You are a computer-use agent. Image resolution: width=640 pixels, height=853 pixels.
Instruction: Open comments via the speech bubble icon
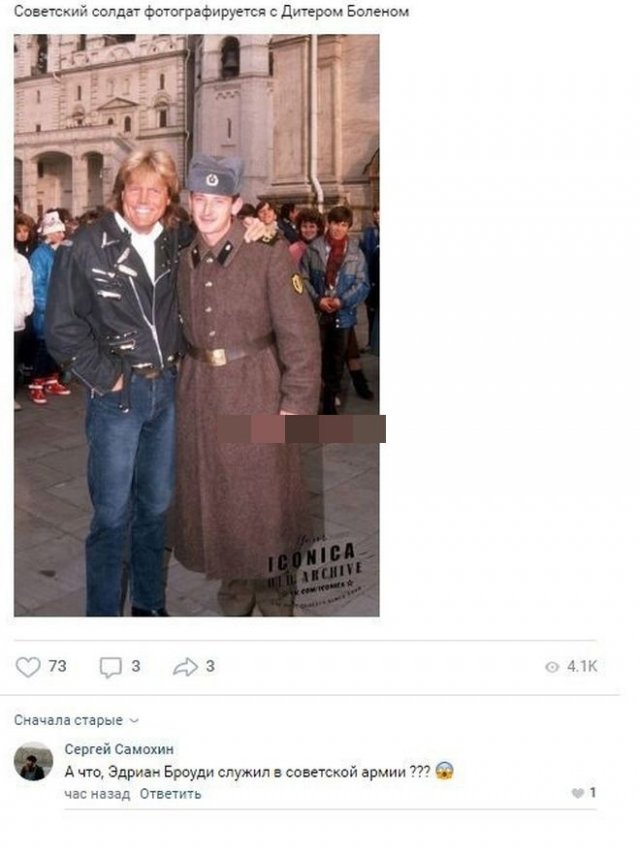point(110,667)
